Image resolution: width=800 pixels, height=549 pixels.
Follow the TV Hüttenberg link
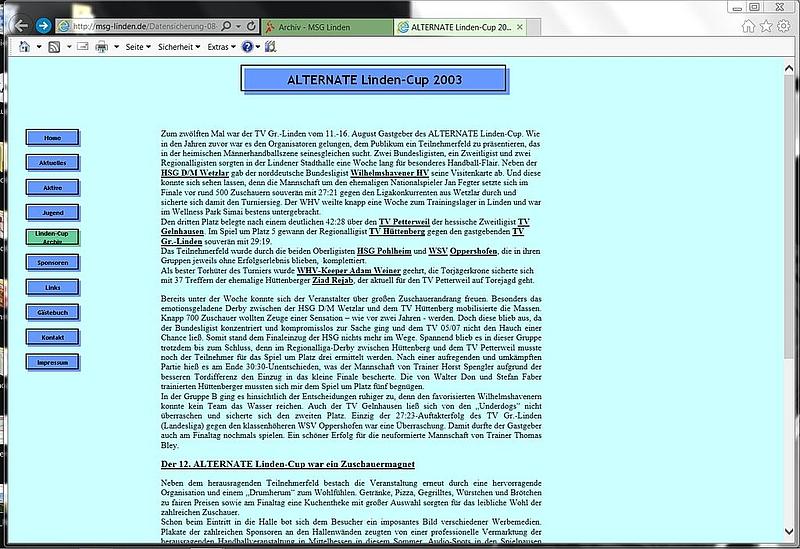[x=397, y=232]
